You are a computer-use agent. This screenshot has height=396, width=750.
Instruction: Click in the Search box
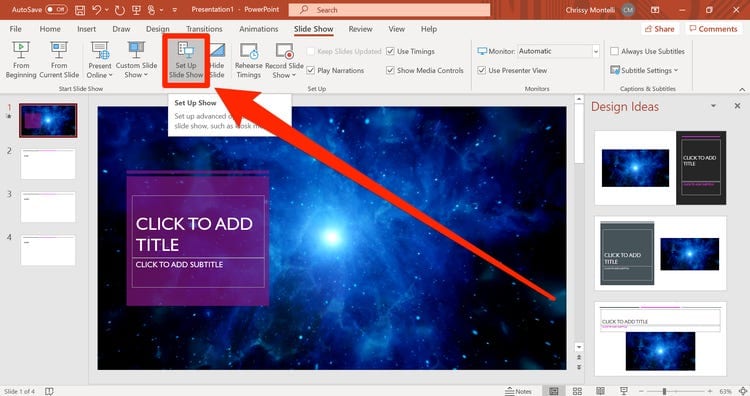click(x=389, y=10)
